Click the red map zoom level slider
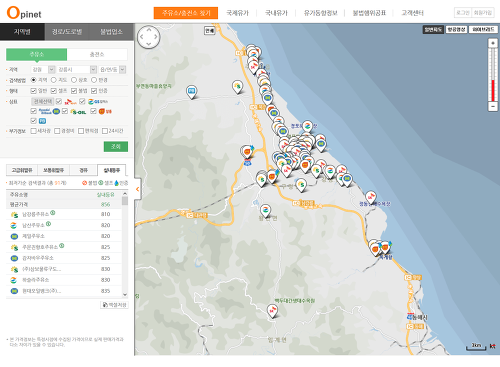Image resolution: width=500 pixels, height=367 pixels. (x=493, y=90)
